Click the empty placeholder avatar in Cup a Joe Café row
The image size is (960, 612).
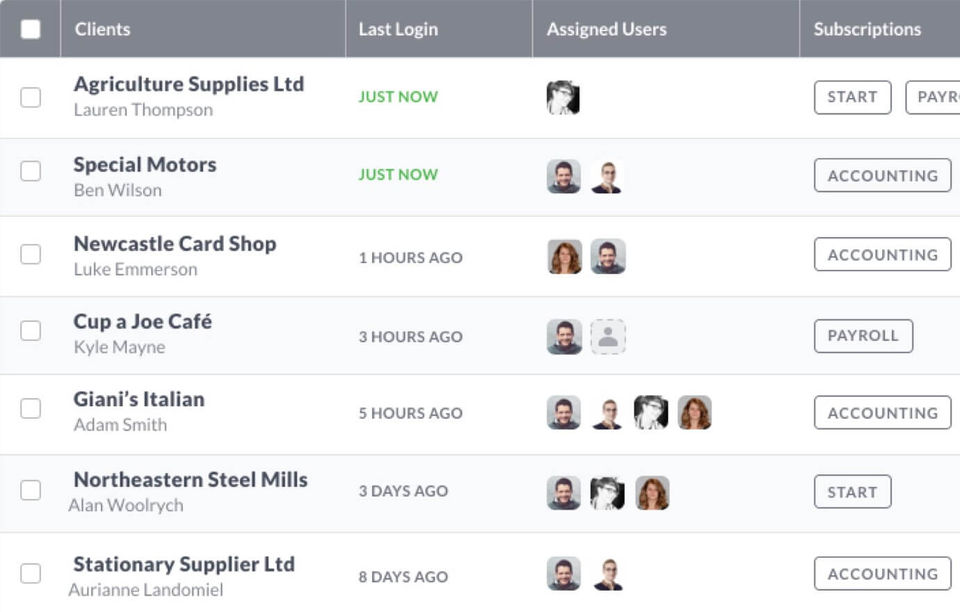607,337
